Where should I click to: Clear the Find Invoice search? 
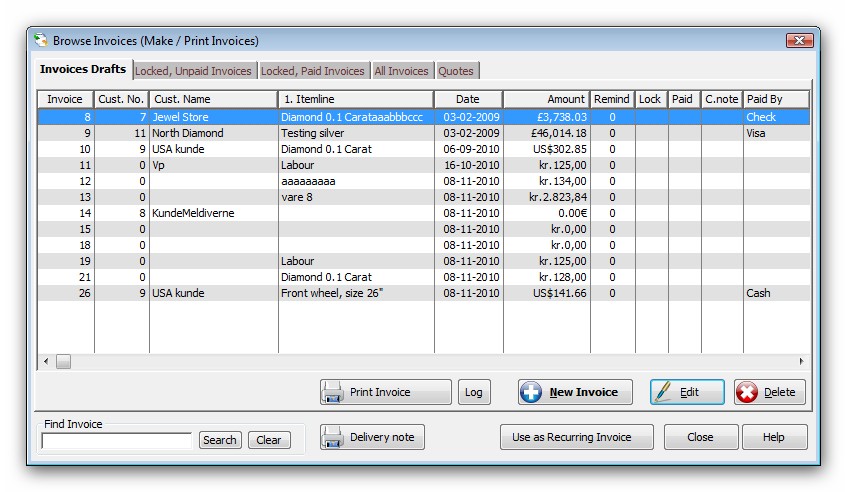coord(268,440)
